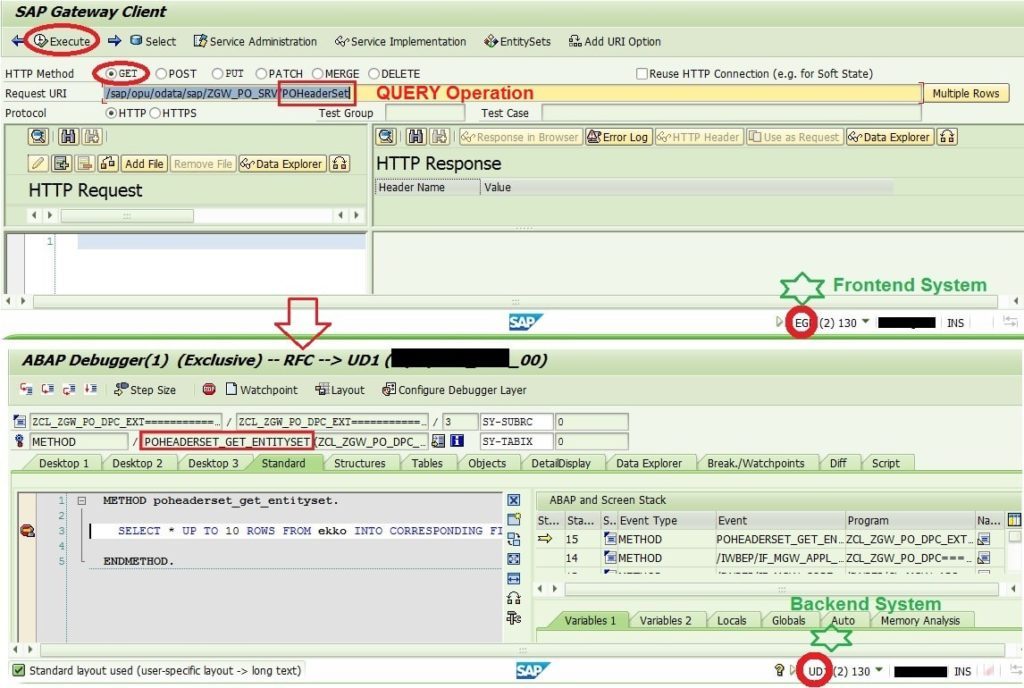The height and width of the screenshot is (688, 1024).
Task: Click into the Request URI field
Action: point(512,93)
